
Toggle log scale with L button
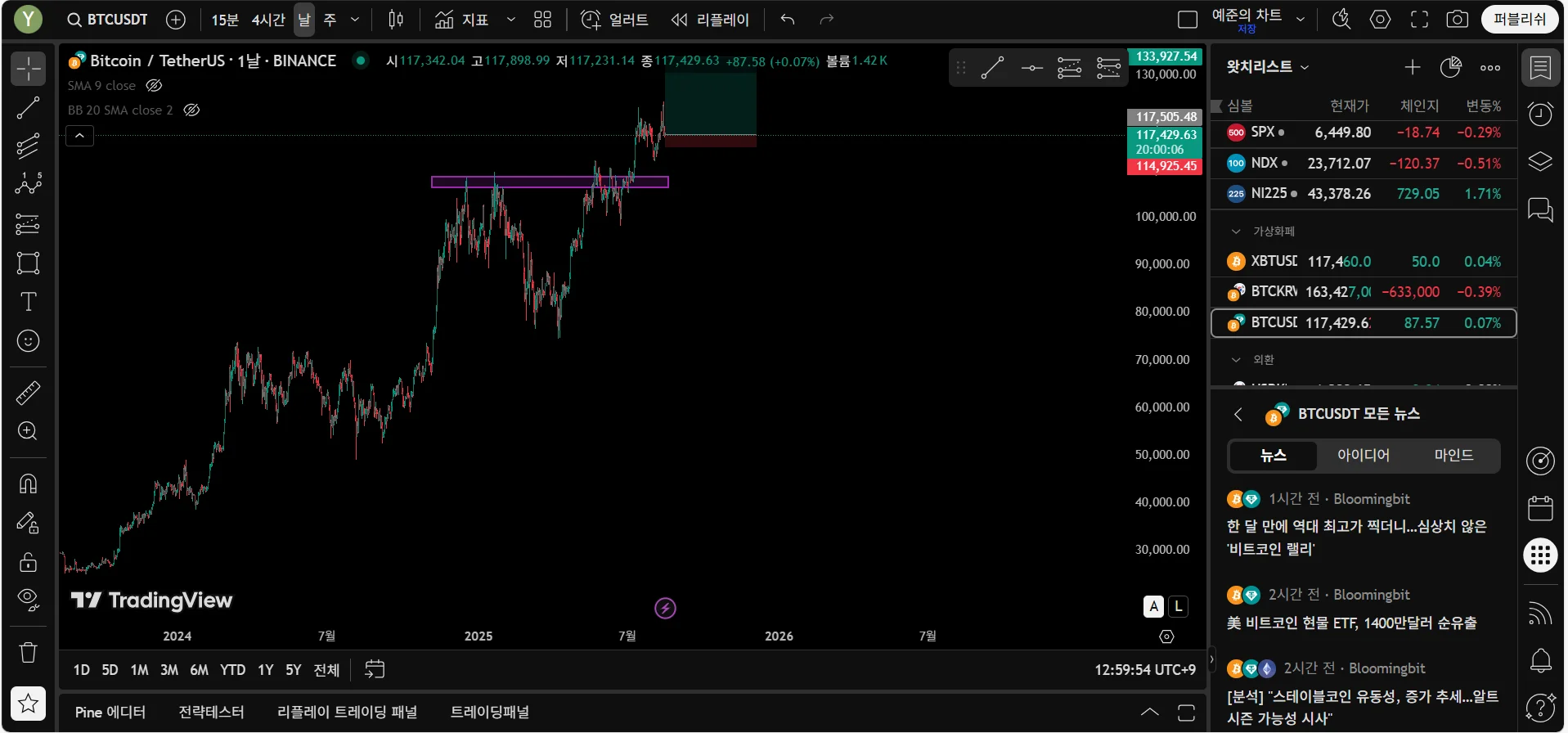1178,606
